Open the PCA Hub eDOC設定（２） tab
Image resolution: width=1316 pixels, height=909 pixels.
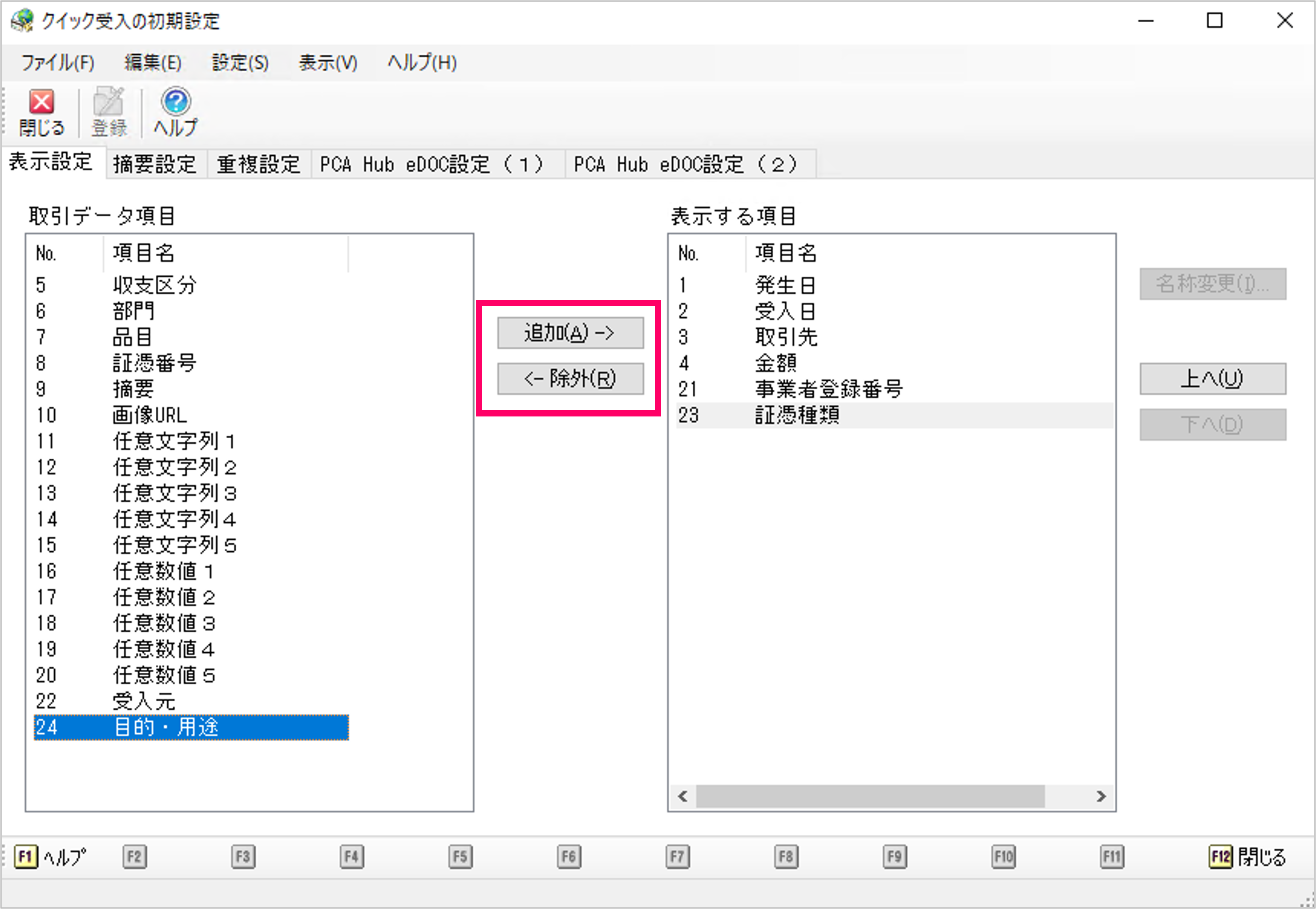(686, 165)
